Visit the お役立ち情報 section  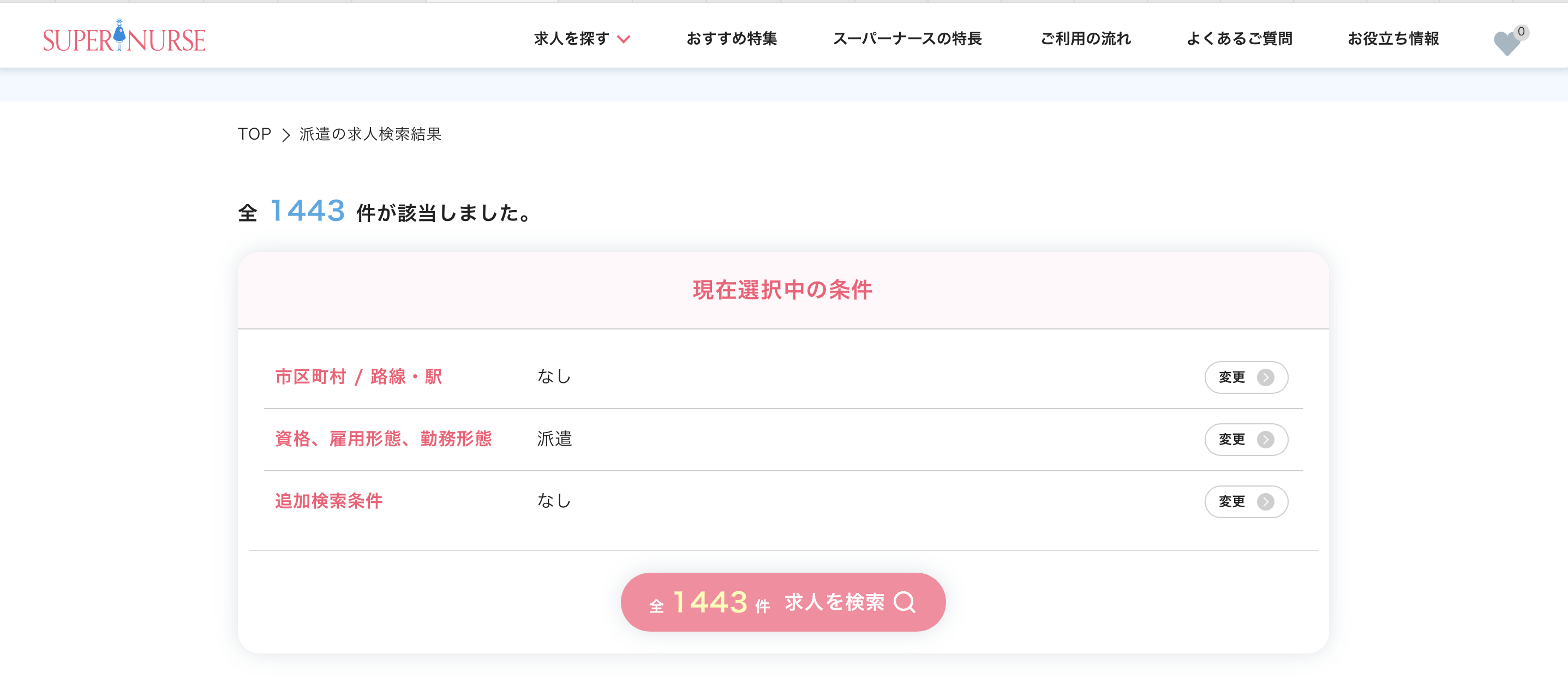click(1393, 38)
